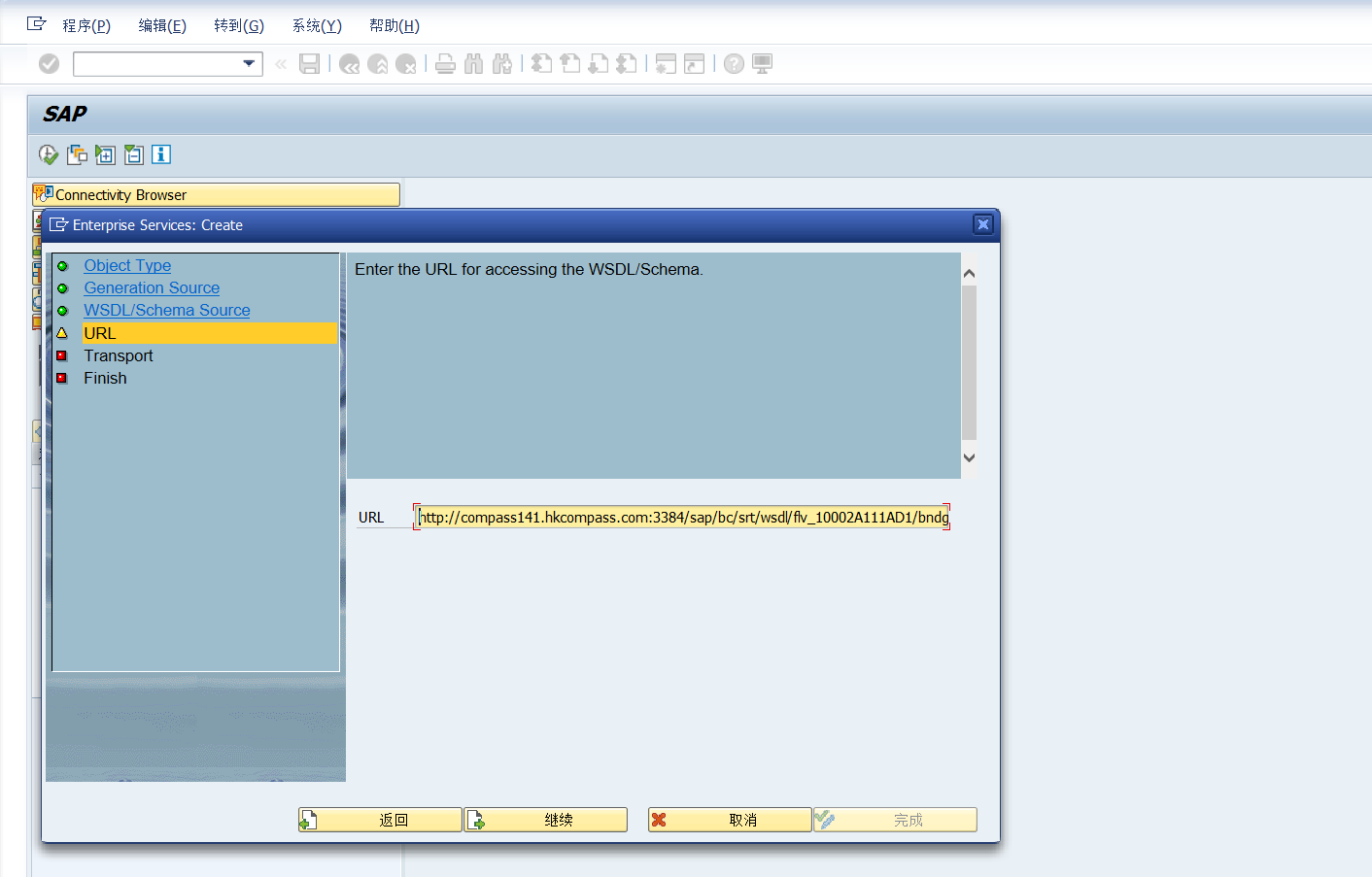The width and height of the screenshot is (1372, 877).
Task: Click the URL input field with compass141 address
Action: tap(681, 517)
